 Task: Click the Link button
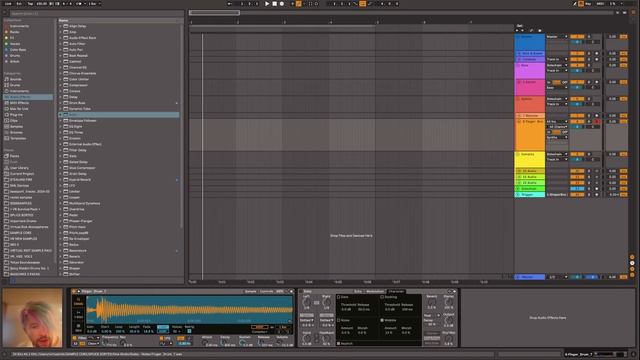8,4
